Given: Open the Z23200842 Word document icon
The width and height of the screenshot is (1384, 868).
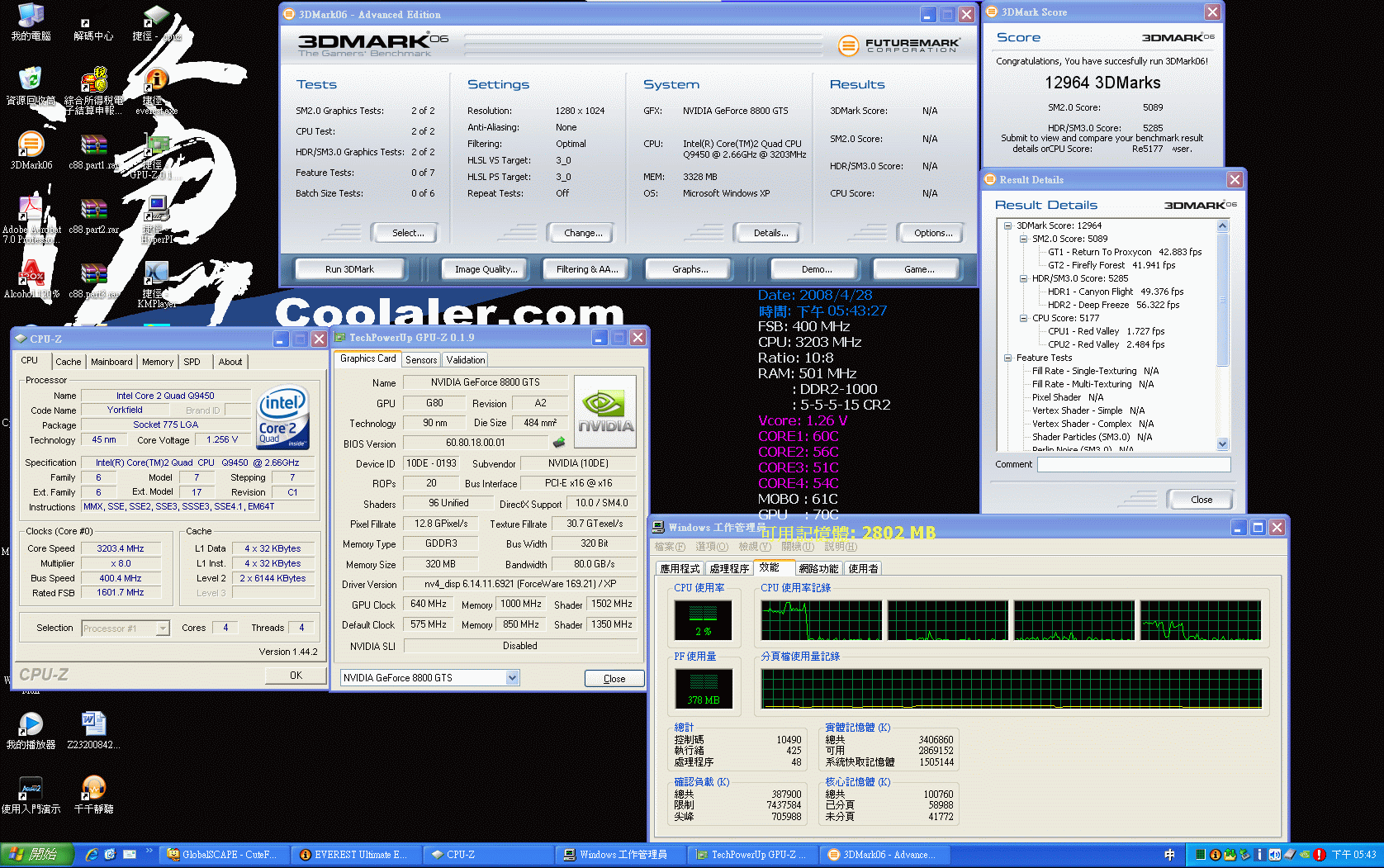Looking at the screenshot, I should coord(93,730).
